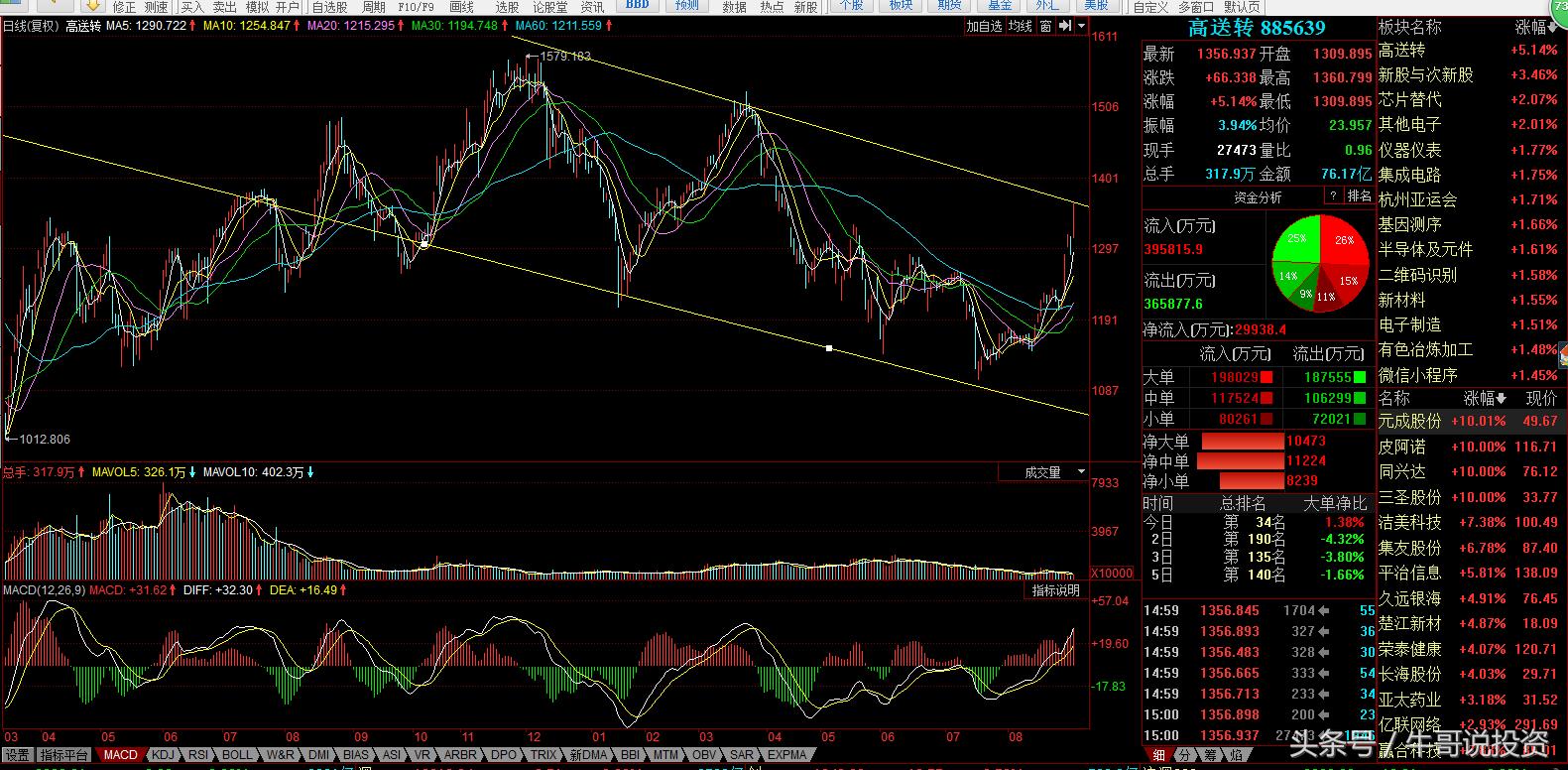The width and height of the screenshot is (1568, 770).
Task: Click the 指标说明 button
Action: (1055, 590)
